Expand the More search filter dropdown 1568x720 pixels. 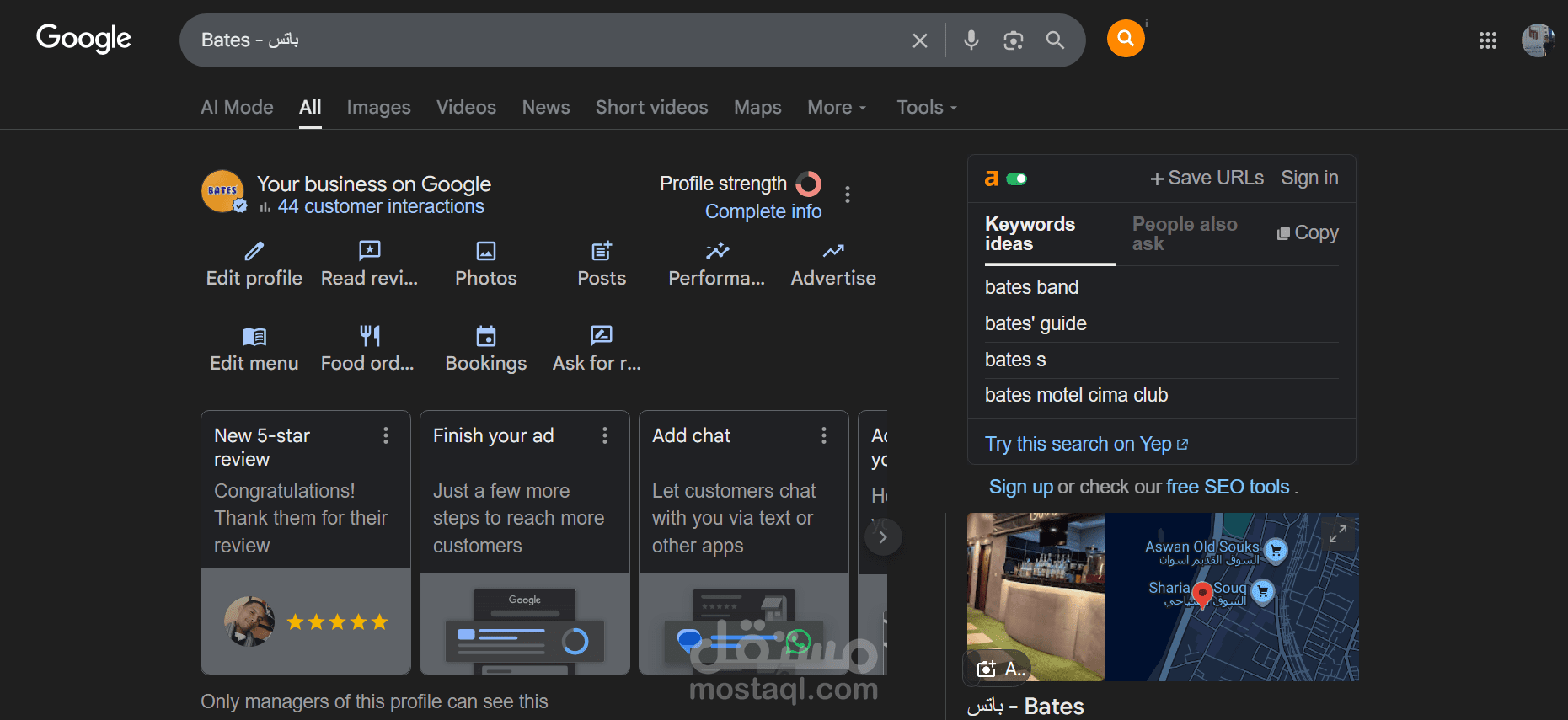pos(837,108)
